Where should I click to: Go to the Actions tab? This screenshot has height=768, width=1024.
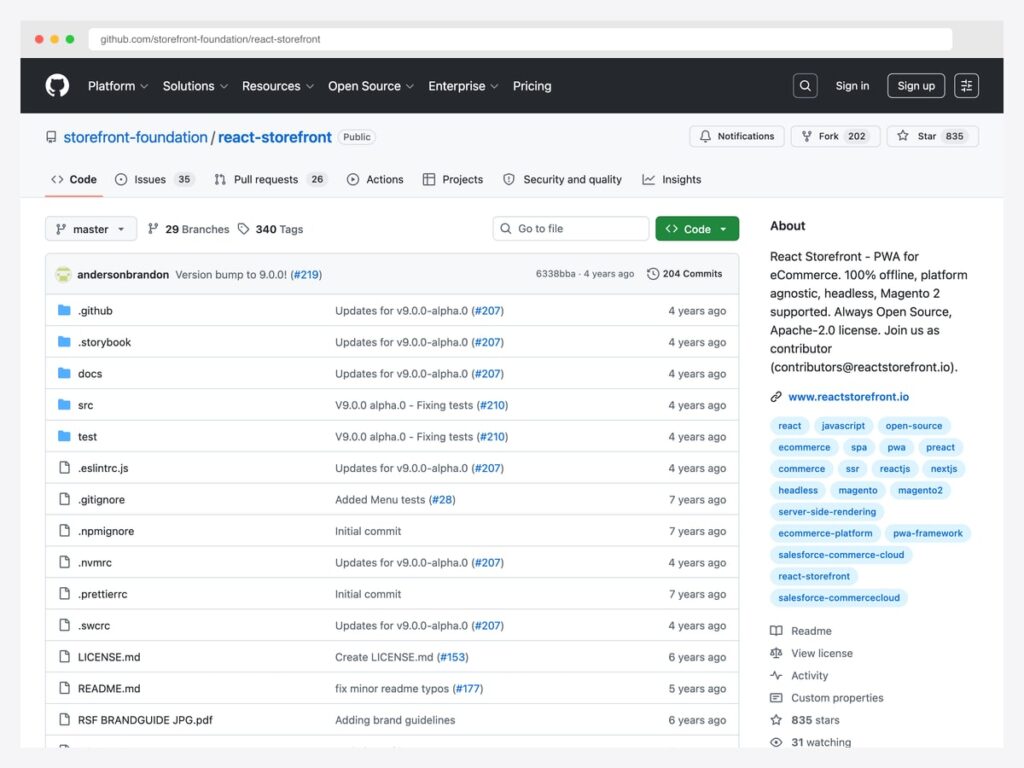coord(375,180)
